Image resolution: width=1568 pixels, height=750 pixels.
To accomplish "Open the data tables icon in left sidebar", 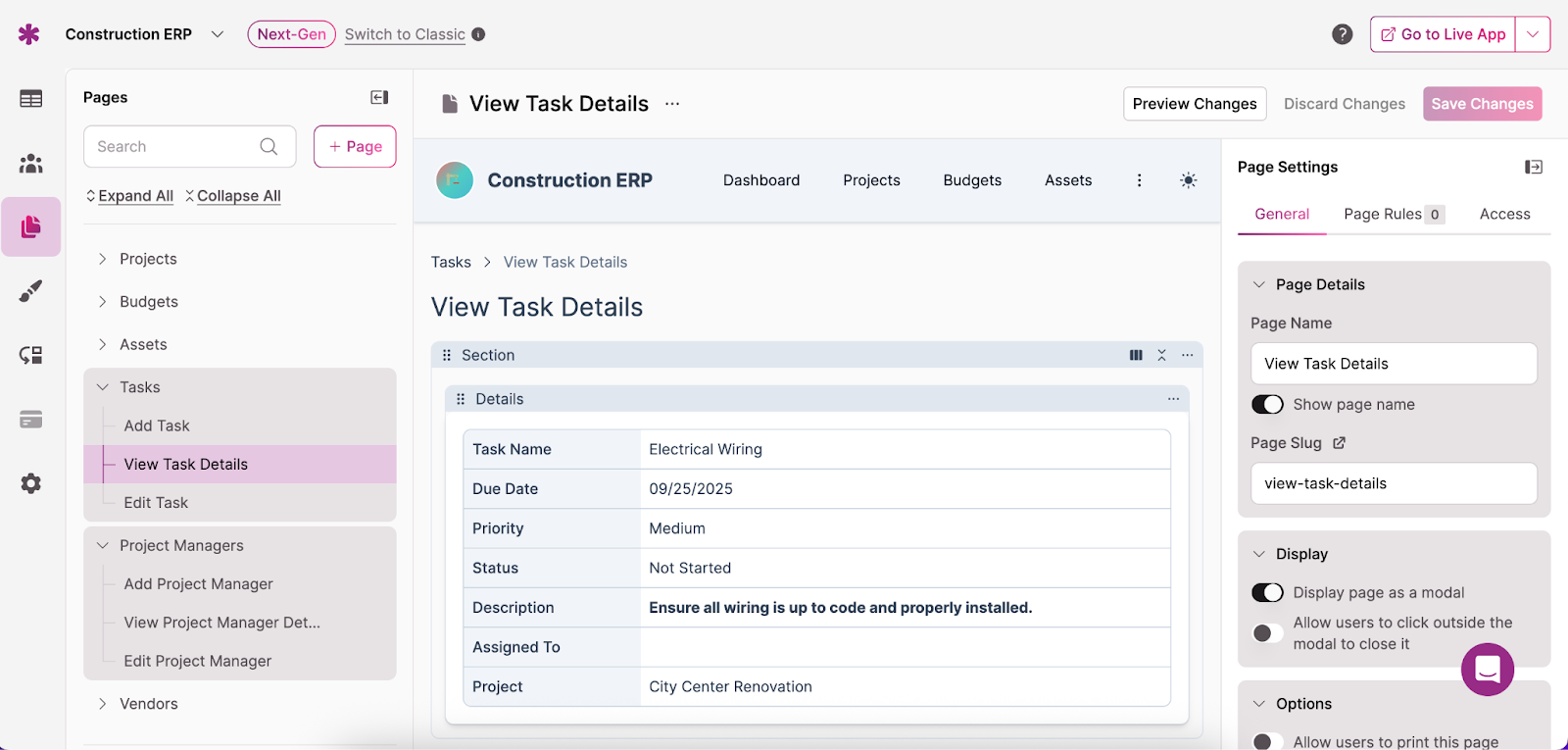I will (x=30, y=99).
